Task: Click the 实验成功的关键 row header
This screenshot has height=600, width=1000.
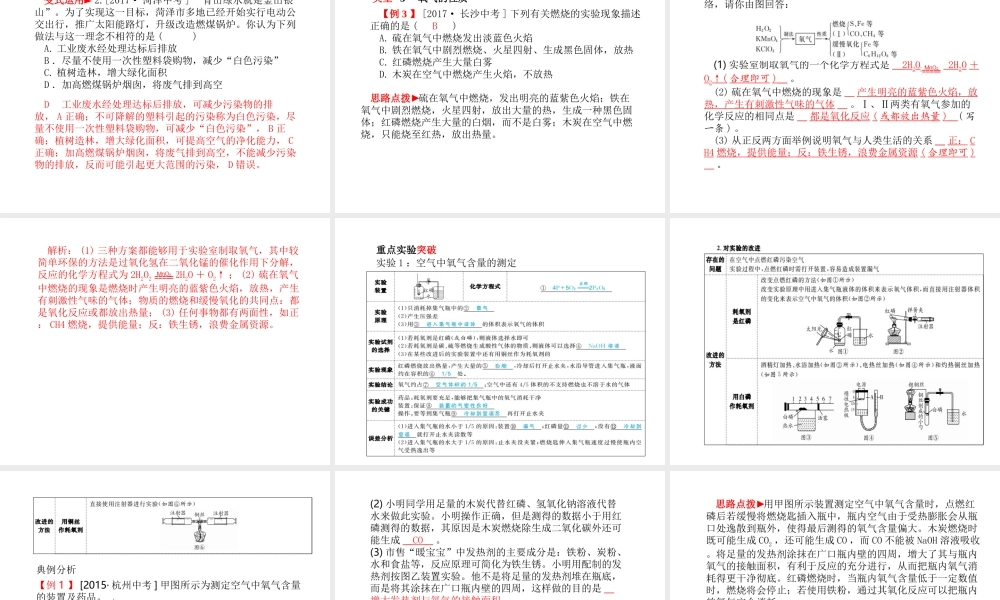Action: 381,405
